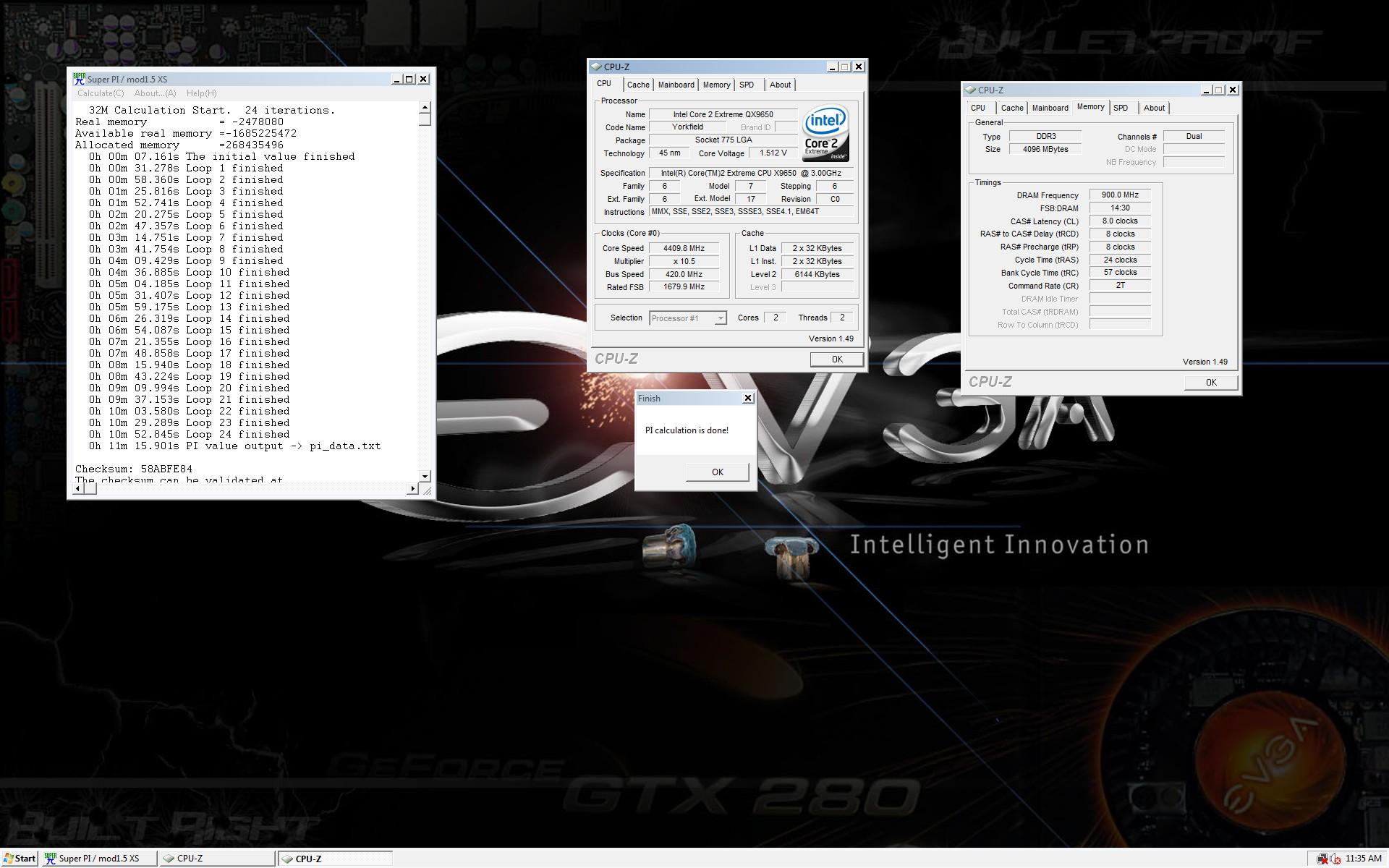Minimize the memory CPU-Z window
This screenshot has width=1389, height=868.
[1206, 90]
